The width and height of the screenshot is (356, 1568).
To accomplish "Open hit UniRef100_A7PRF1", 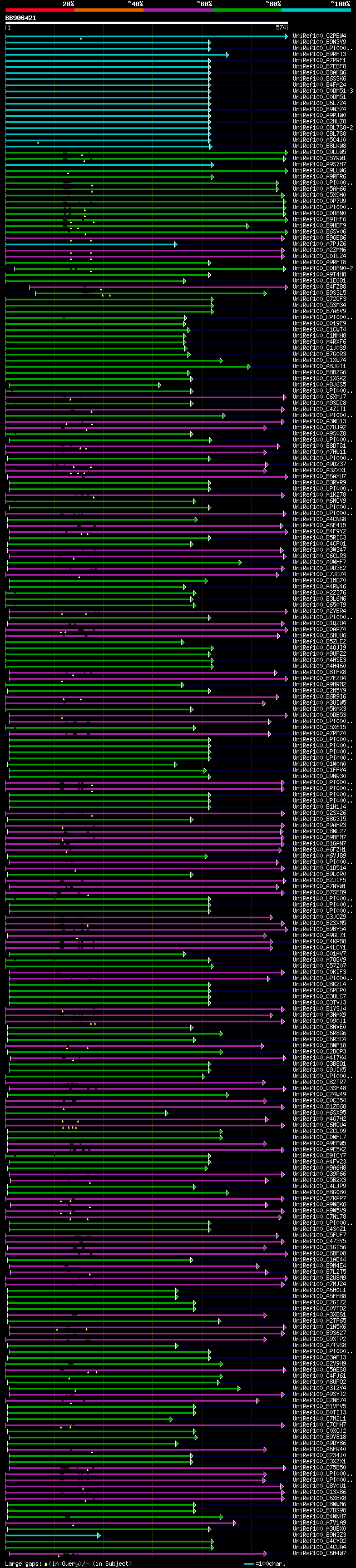I will [319, 60].
